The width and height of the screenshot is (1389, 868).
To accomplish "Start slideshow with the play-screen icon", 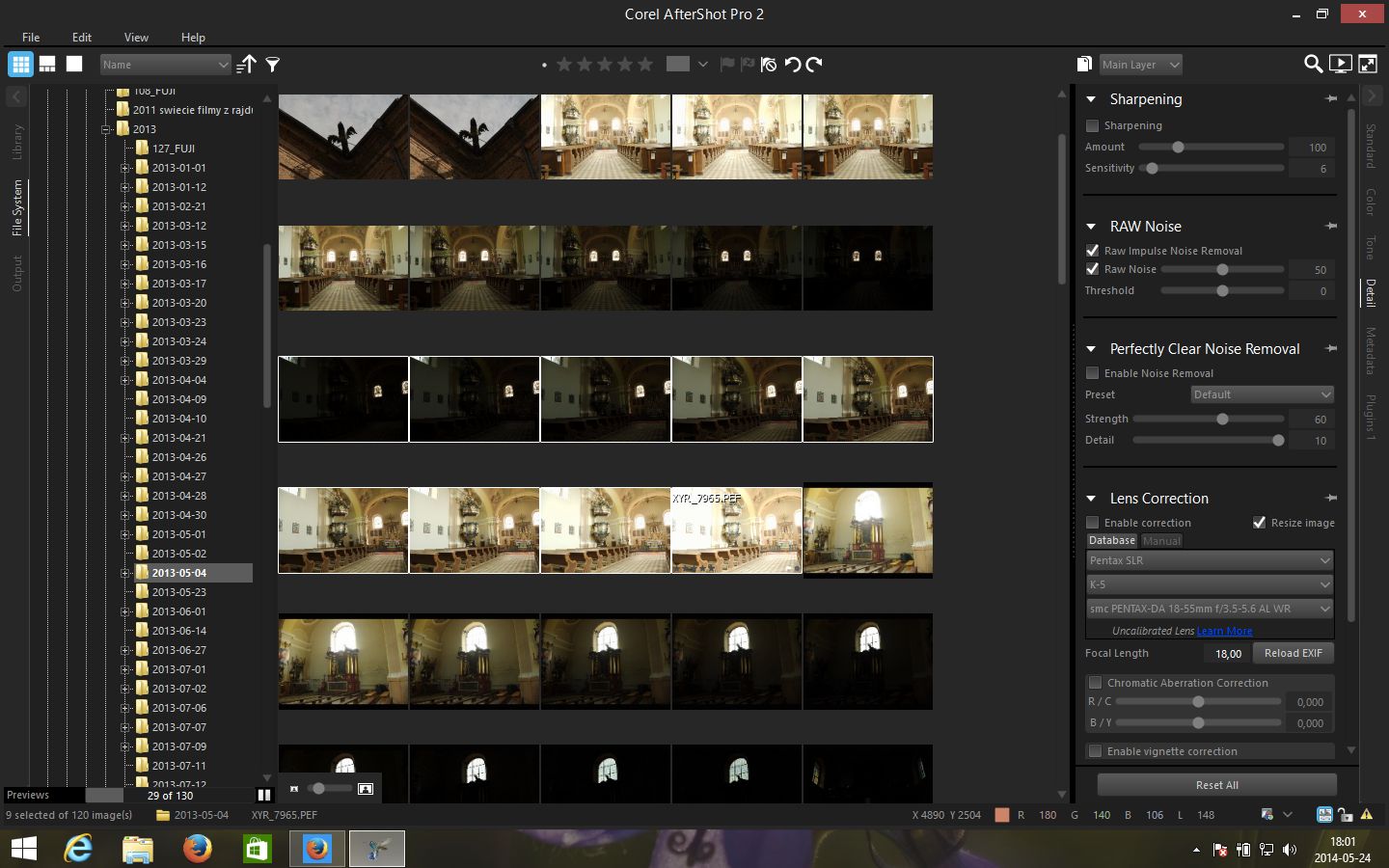I will tap(1340, 65).
